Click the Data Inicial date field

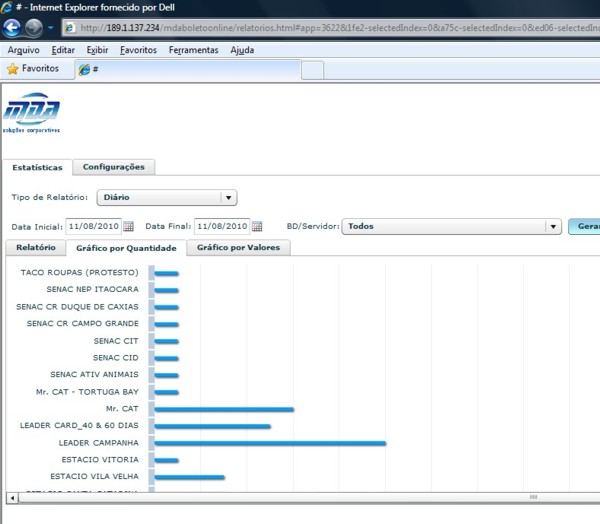tap(94, 226)
